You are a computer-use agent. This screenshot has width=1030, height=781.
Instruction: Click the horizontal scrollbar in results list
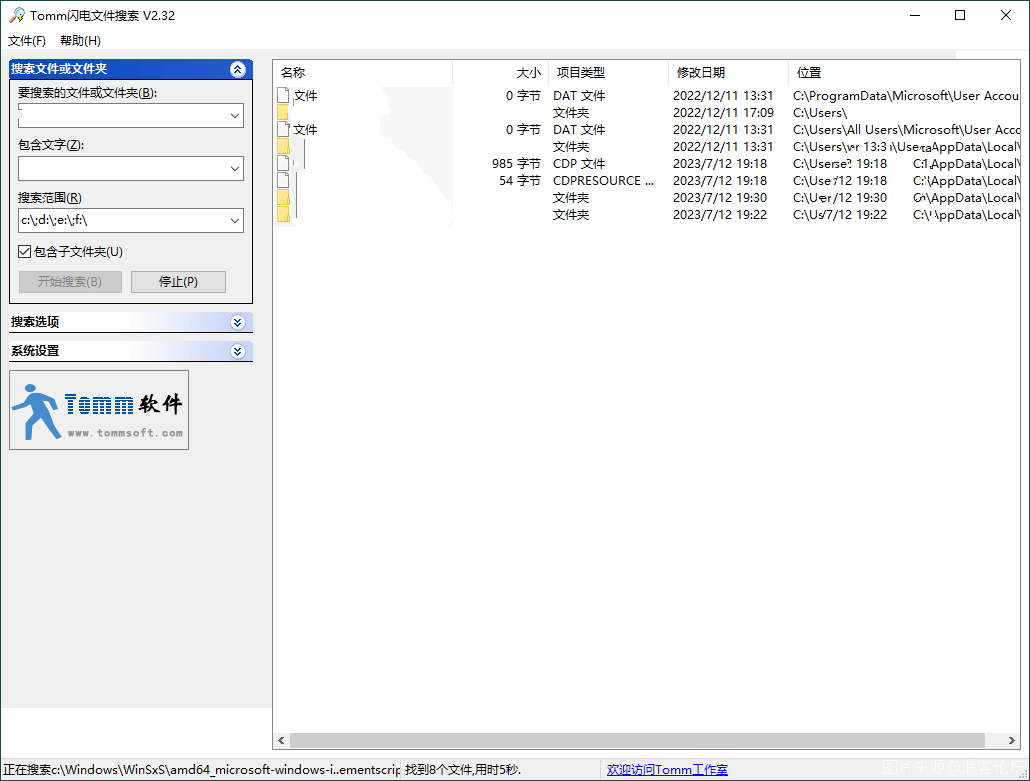click(x=640, y=740)
